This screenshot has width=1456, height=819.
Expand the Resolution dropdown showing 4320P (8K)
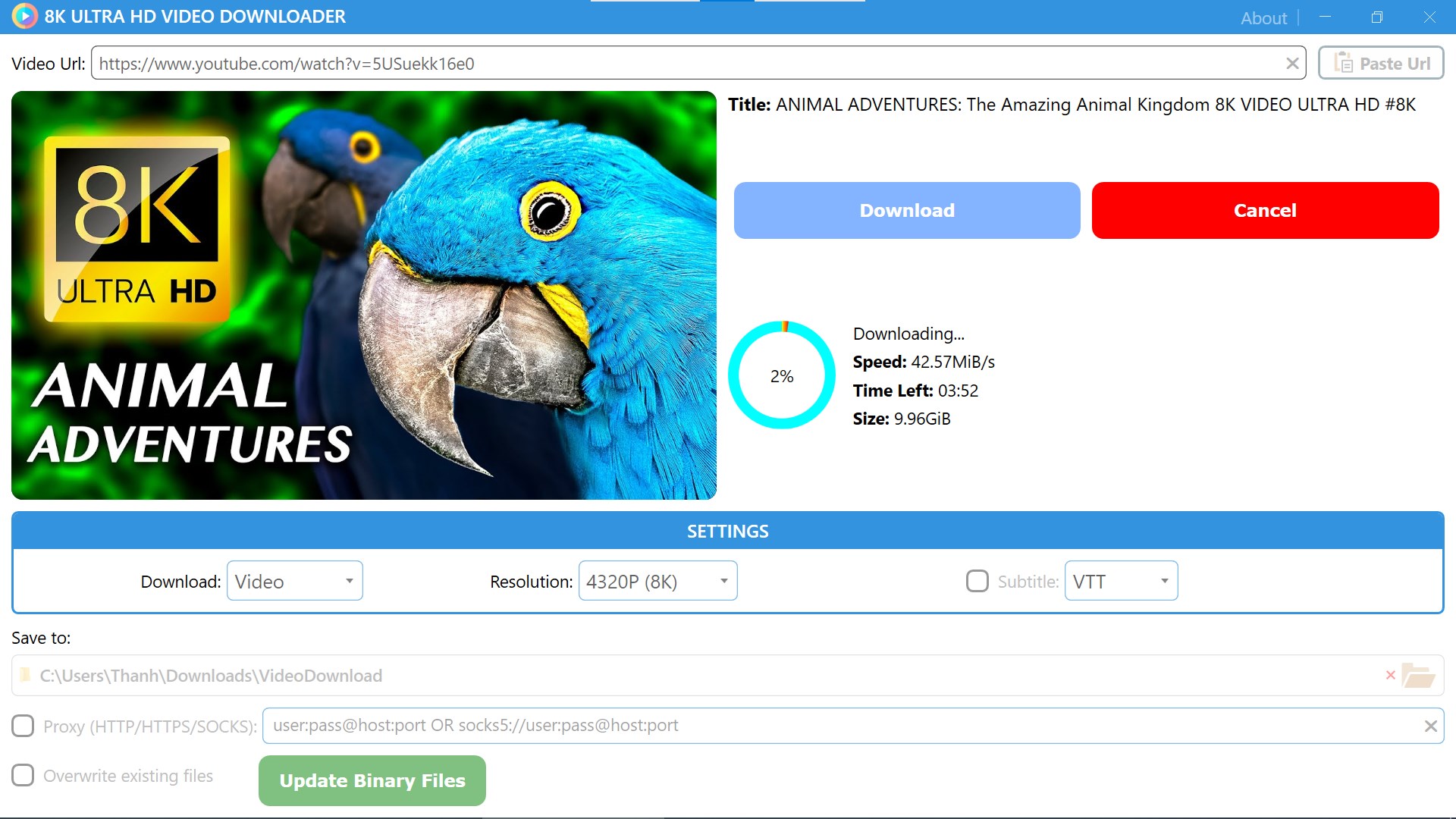coord(657,581)
